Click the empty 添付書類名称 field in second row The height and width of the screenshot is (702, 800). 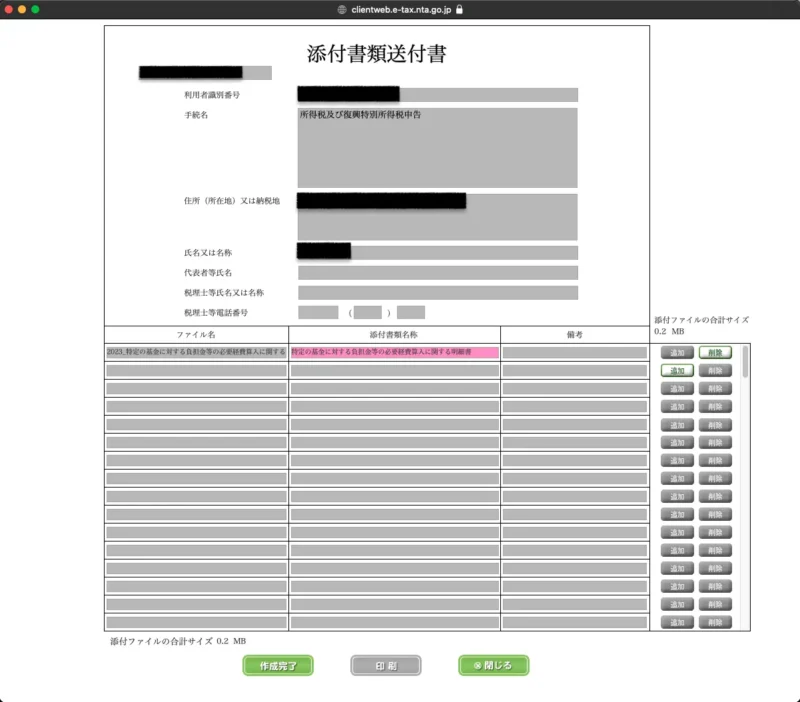[394, 370]
